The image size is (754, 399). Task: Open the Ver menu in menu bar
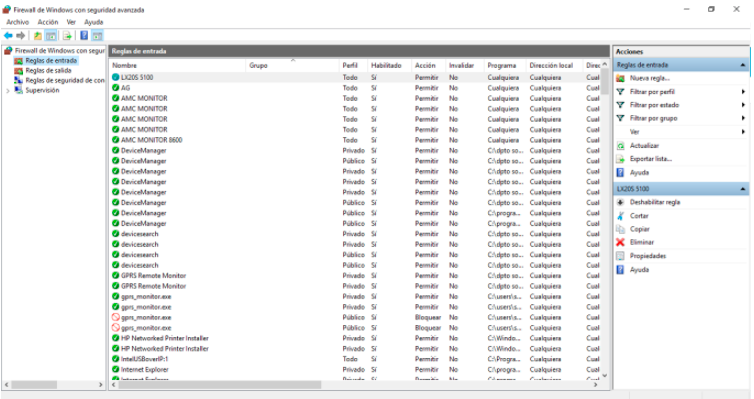point(71,22)
